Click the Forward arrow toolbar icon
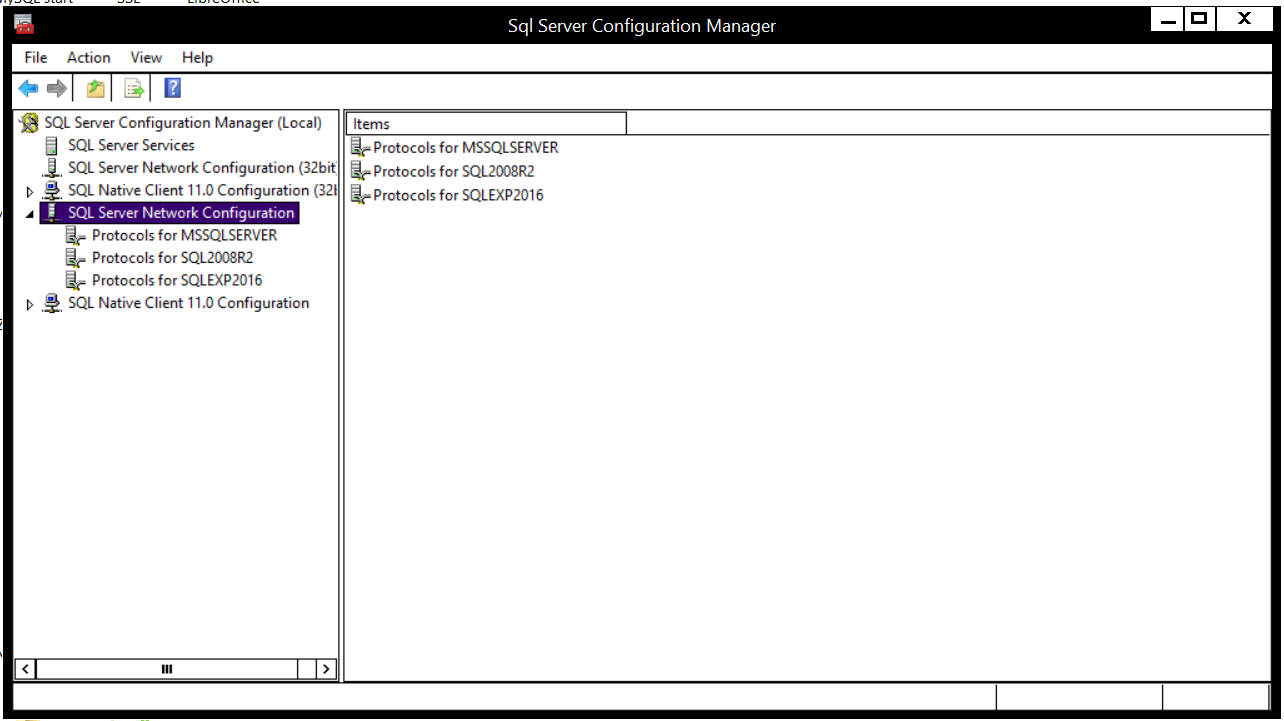 57,89
